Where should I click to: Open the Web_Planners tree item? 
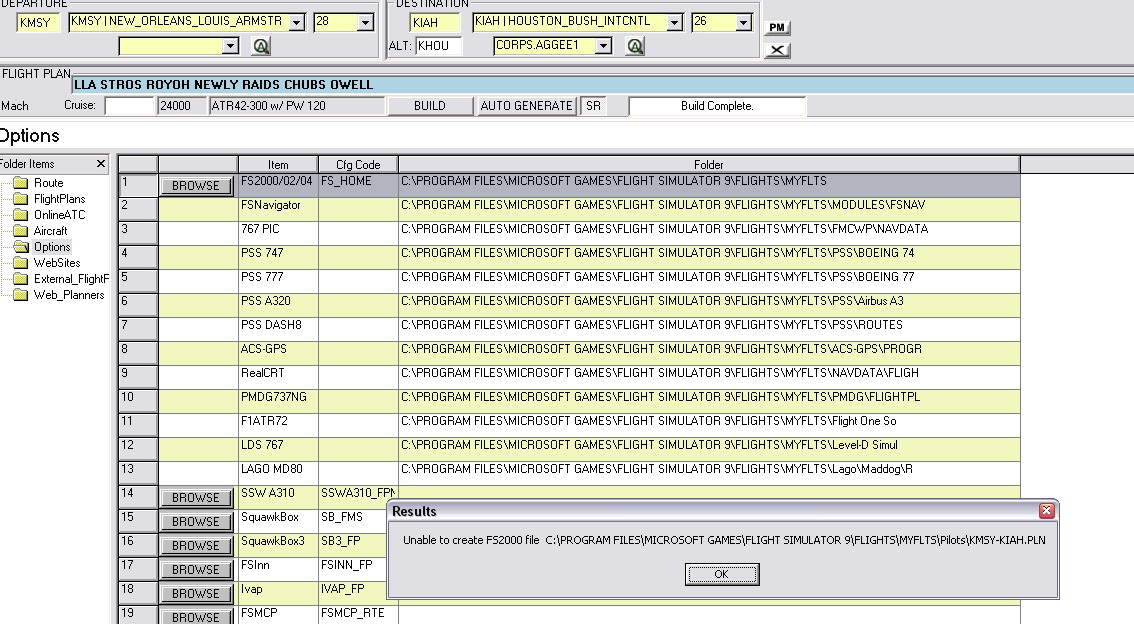tap(69, 294)
